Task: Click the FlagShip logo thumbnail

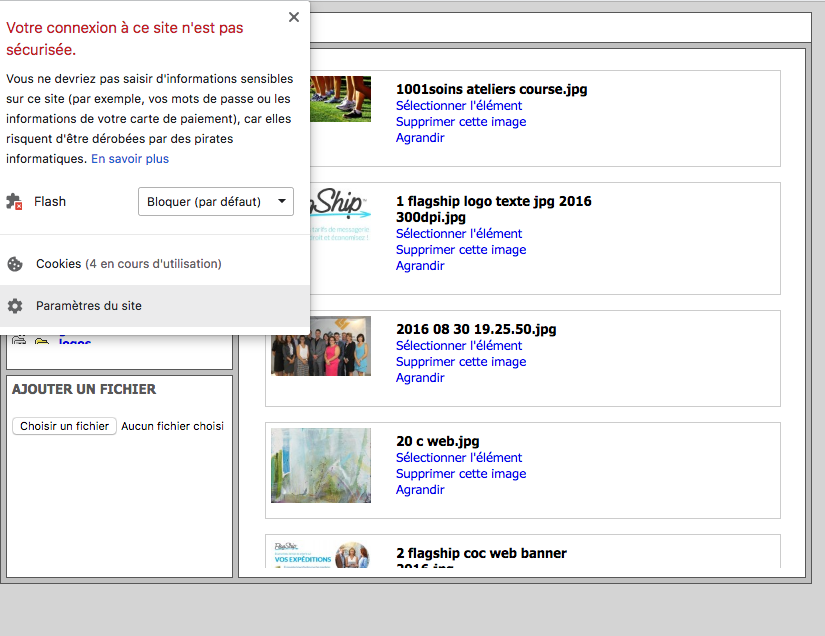Action: (340, 215)
